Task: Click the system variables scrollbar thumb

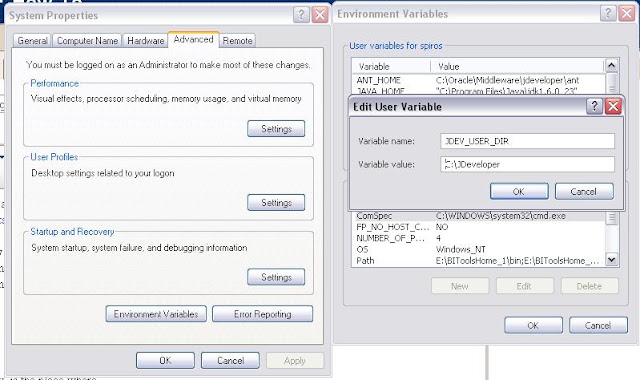Action: point(611,218)
